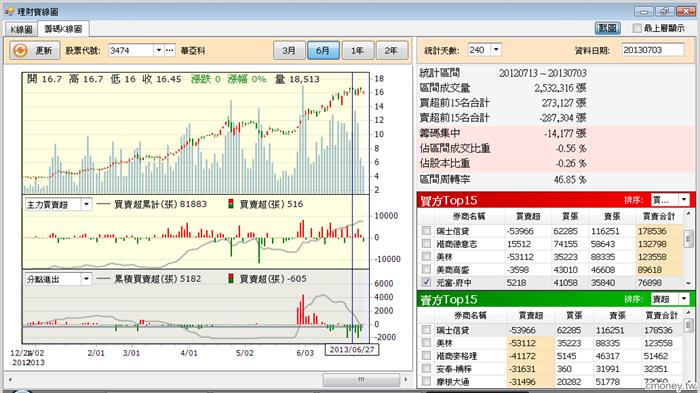Check the 瑞士信貸 row in 賣方Top15
Viewport: 700px width, 393px height.
click(426, 330)
